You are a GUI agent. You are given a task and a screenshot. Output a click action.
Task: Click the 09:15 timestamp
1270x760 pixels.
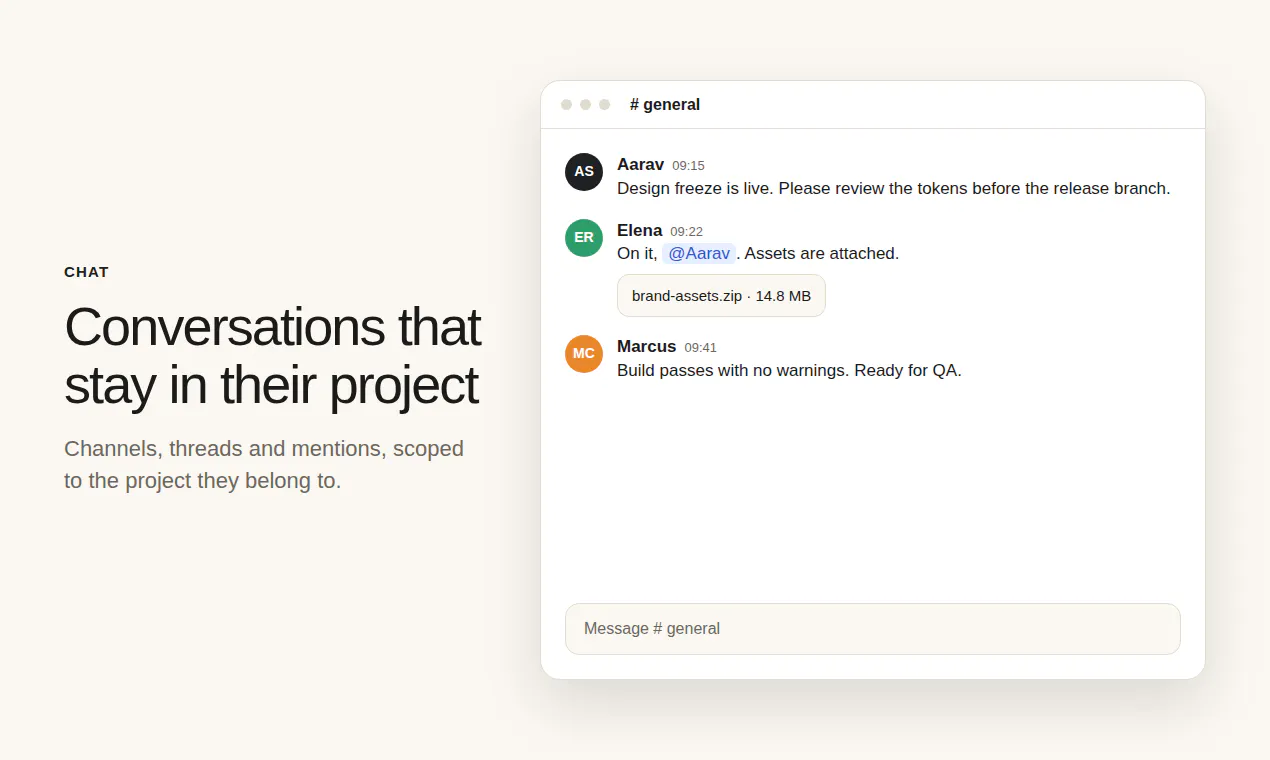pos(688,166)
